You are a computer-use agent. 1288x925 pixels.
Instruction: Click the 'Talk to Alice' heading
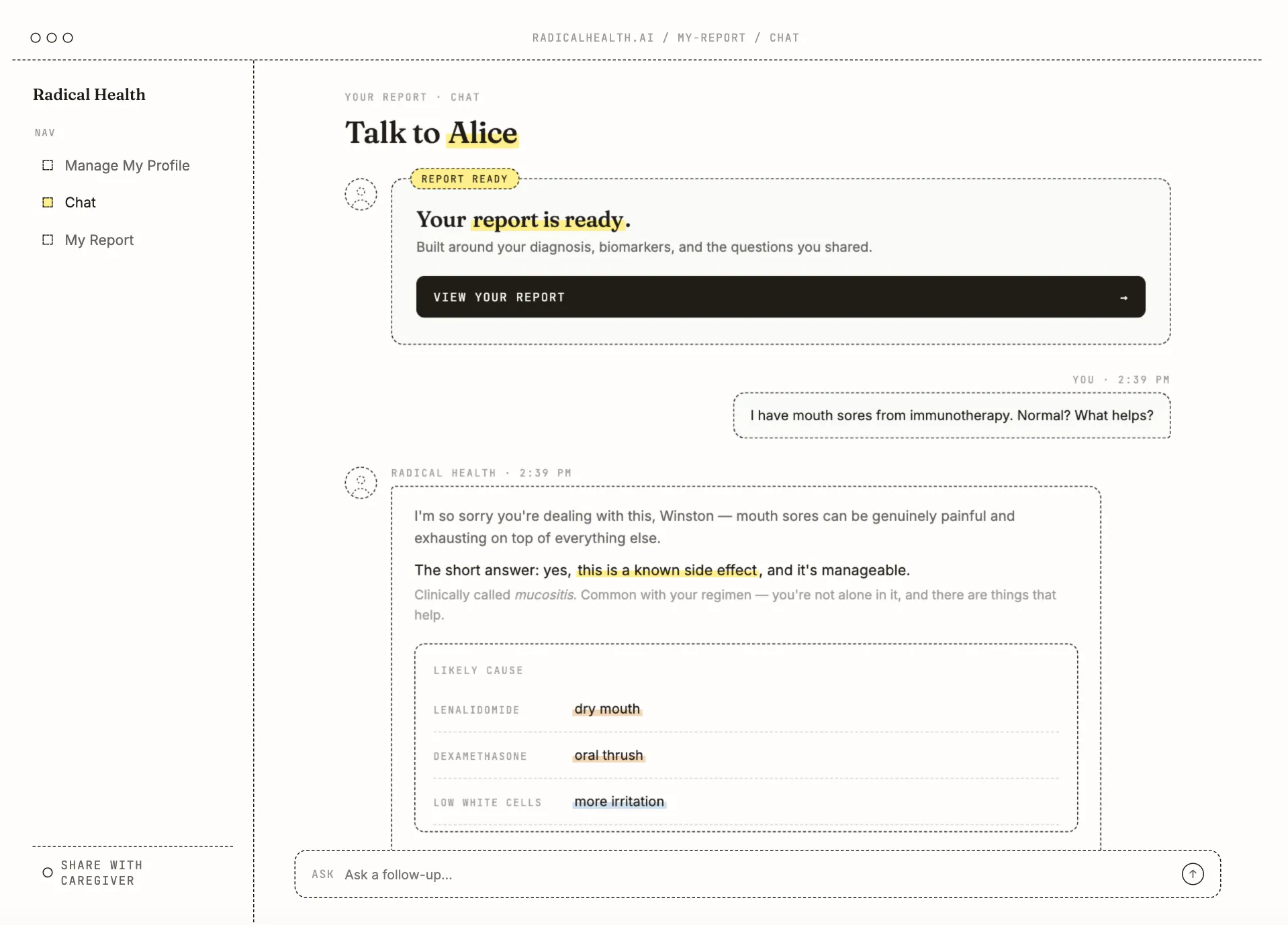(x=431, y=132)
